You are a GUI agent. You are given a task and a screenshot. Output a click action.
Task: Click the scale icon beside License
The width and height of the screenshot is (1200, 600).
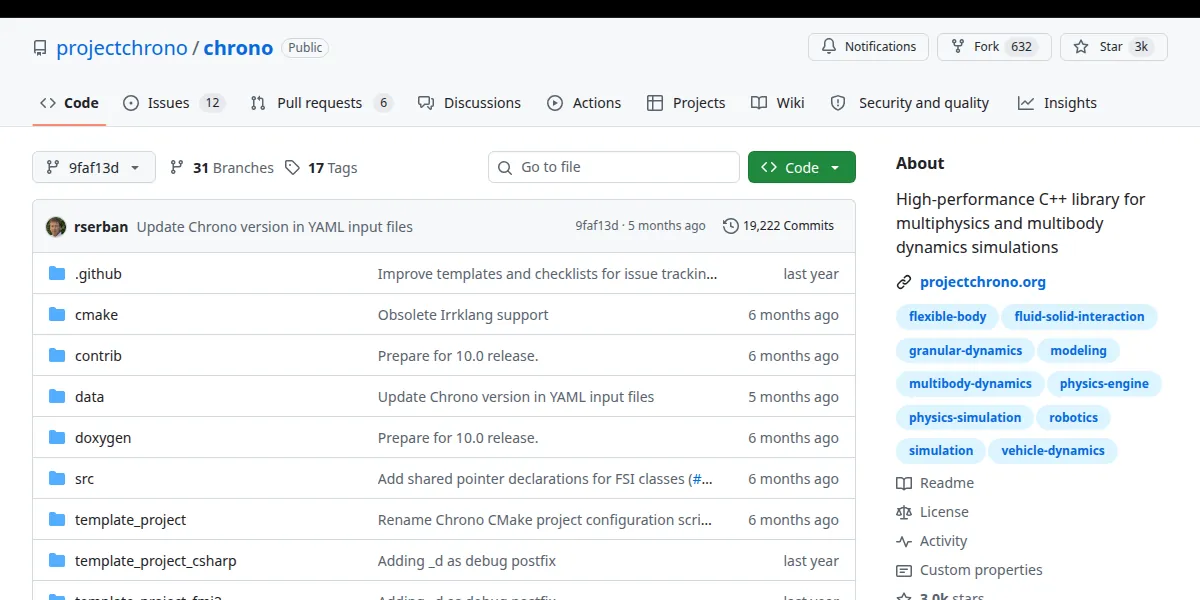tap(904, 512)
